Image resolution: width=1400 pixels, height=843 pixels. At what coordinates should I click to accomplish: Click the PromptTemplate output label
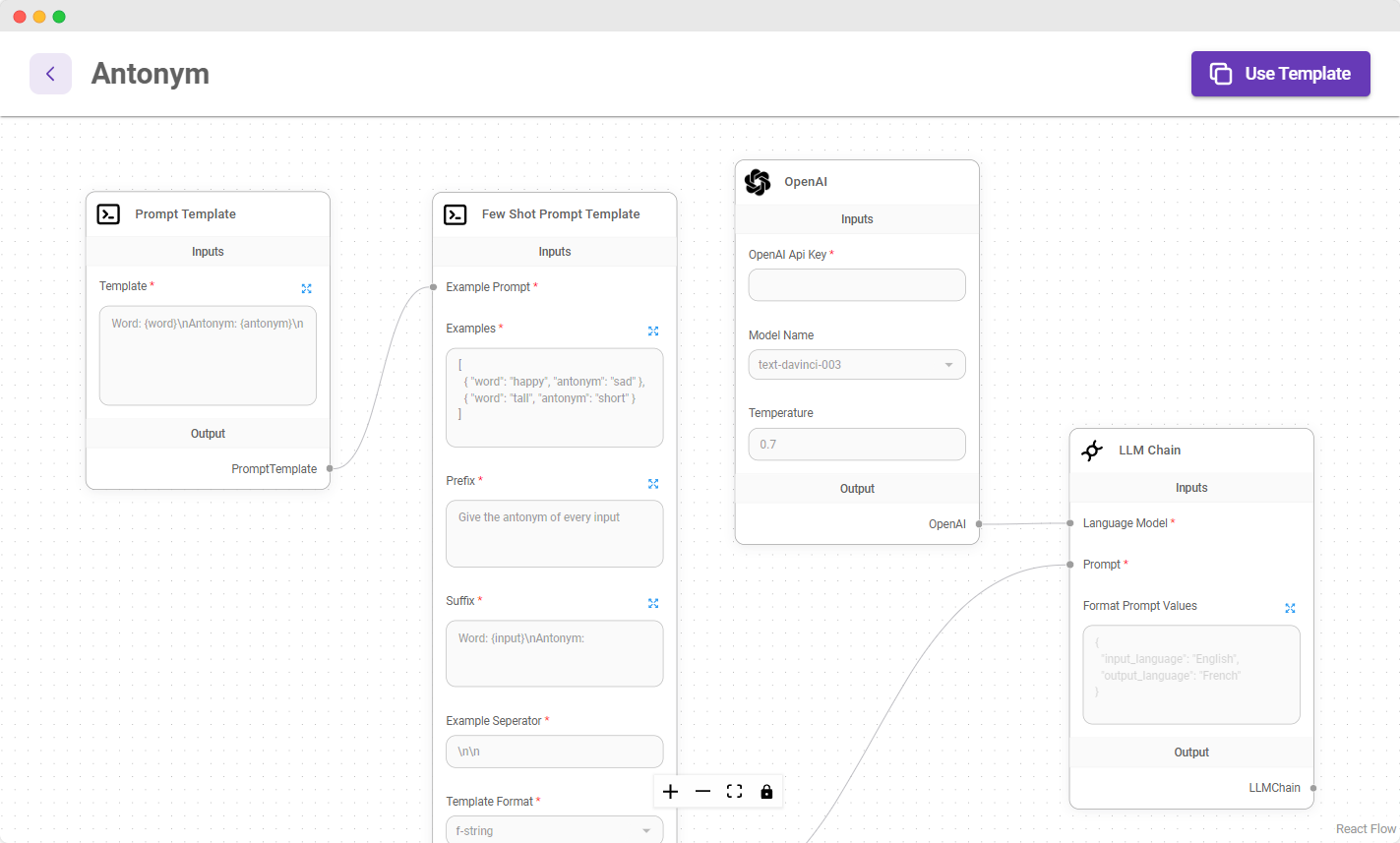click(274, 469)
